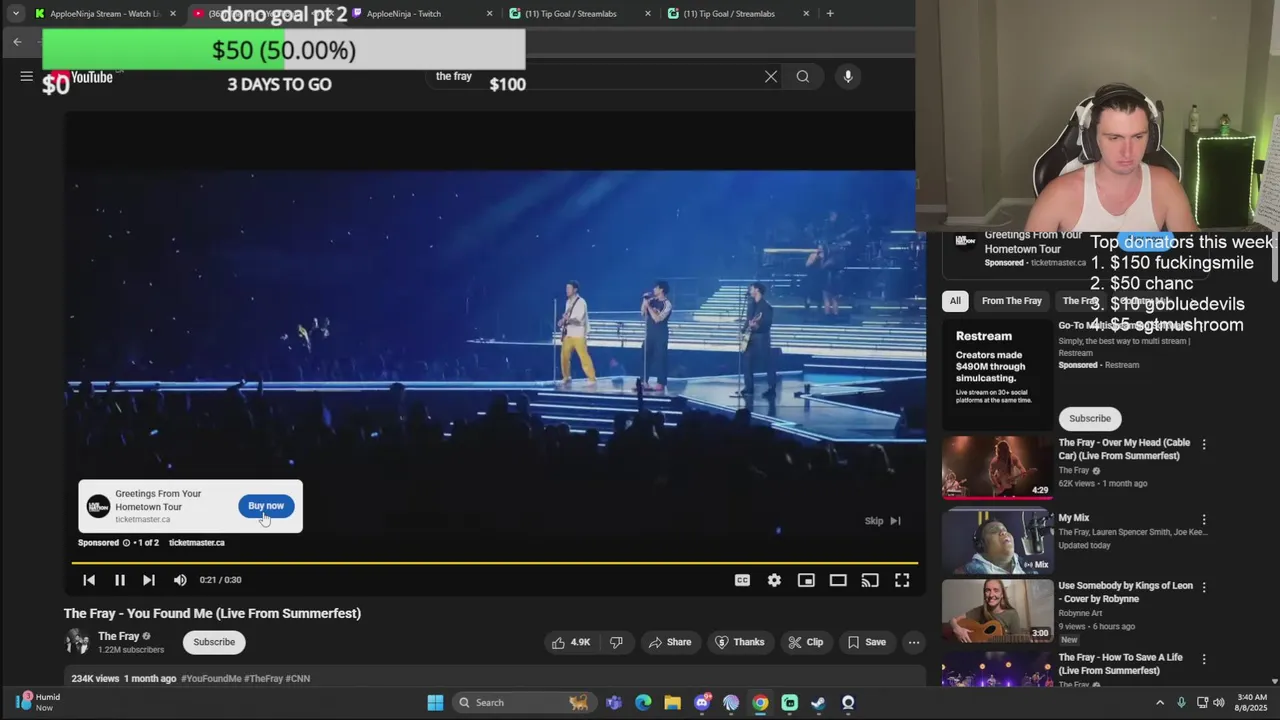
Task: Open Steam from the taskbar
Action: (819, 702)
